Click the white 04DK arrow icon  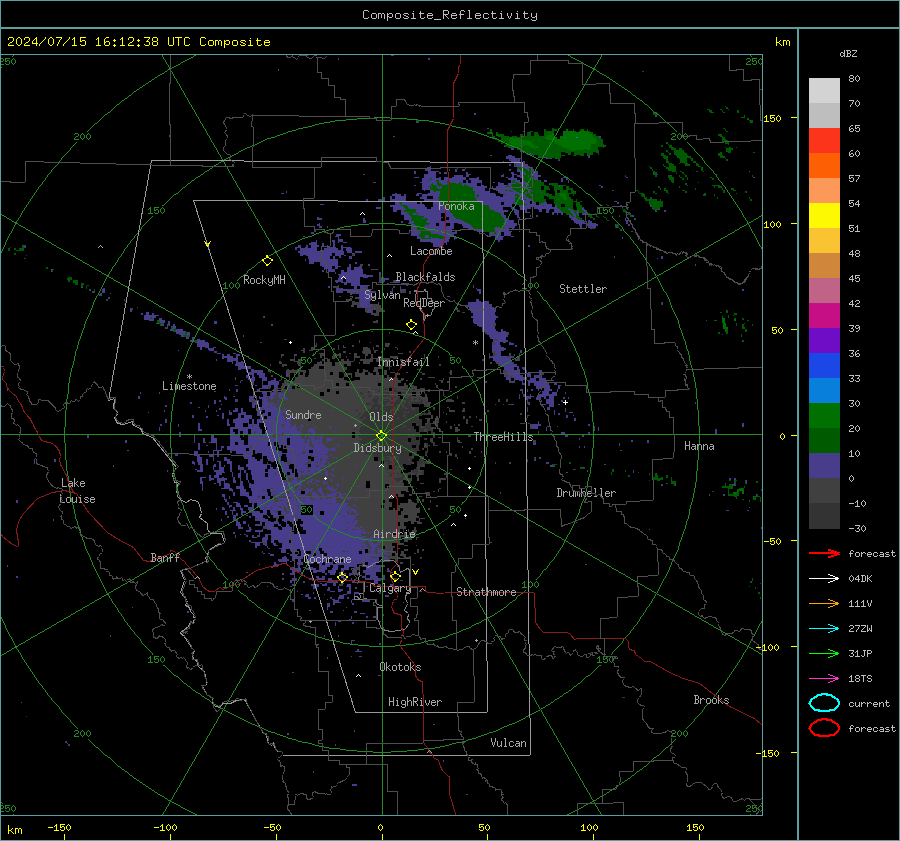(824, 579)
